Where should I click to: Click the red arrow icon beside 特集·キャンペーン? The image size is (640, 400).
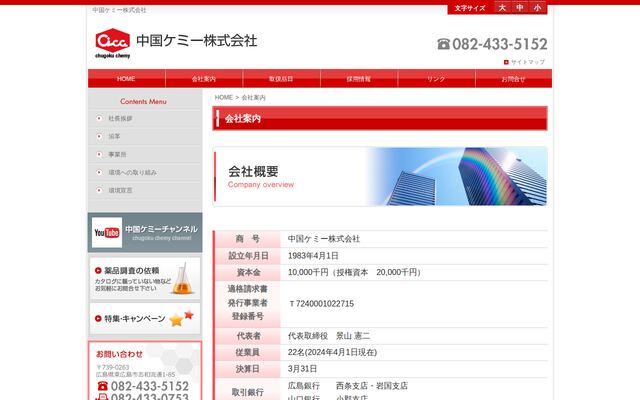tap(98, 318)
